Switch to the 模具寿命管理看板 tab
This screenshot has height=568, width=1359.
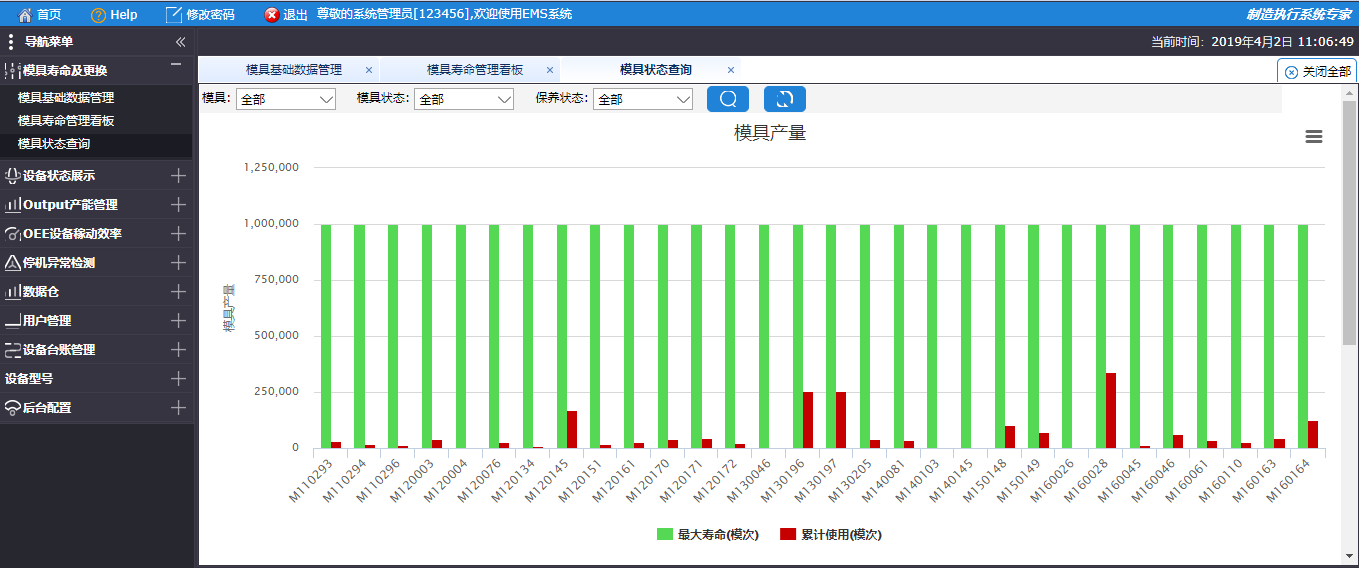click(x=475, y=70)
